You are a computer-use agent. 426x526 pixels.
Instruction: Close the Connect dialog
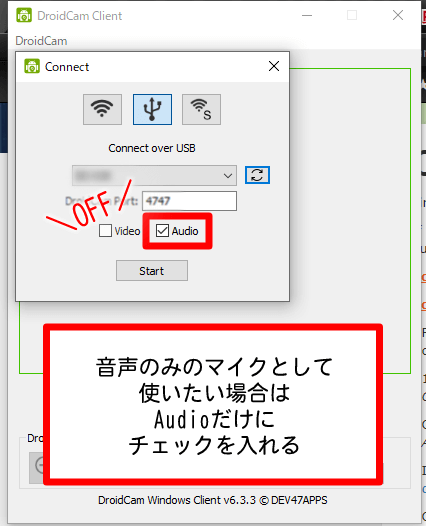pyautogui.click(x=274, y=66)
